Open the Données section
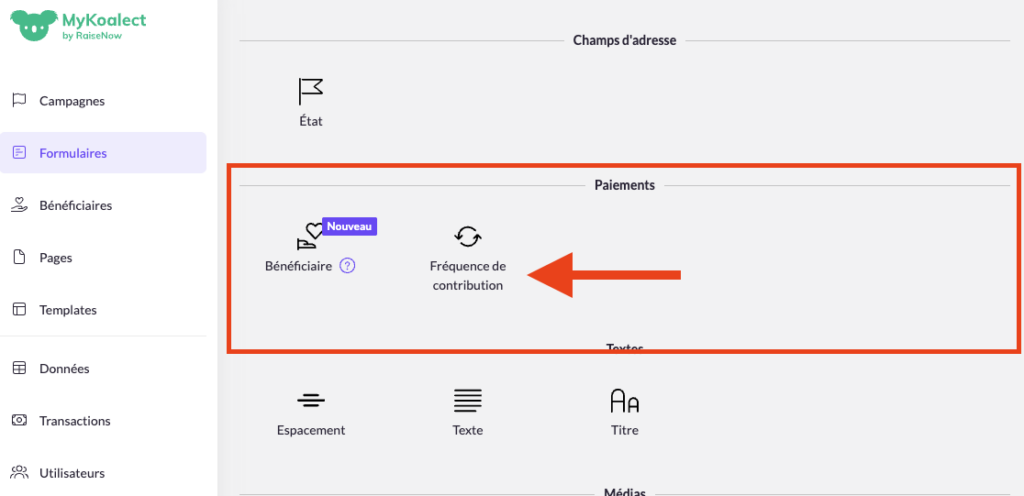Screen dimensions: 1024x496 coord(64,369)
